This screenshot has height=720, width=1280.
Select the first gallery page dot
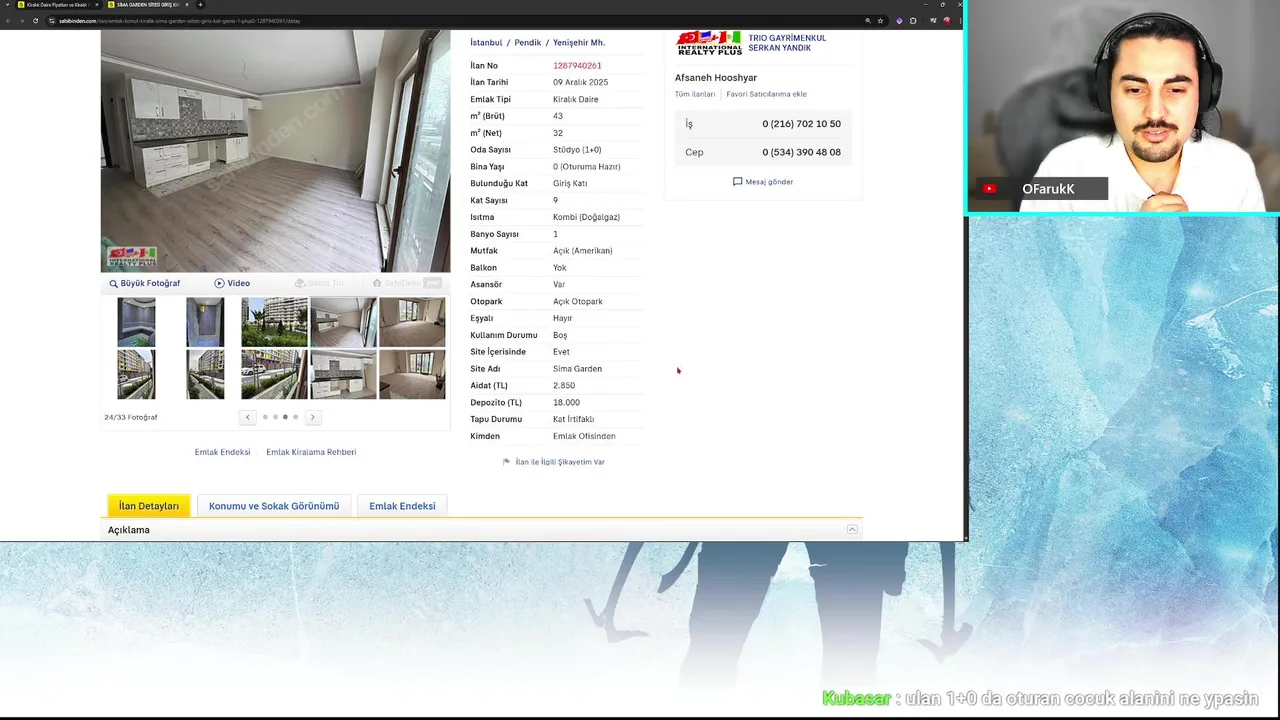pyautogui.click(x=265, y=417)
